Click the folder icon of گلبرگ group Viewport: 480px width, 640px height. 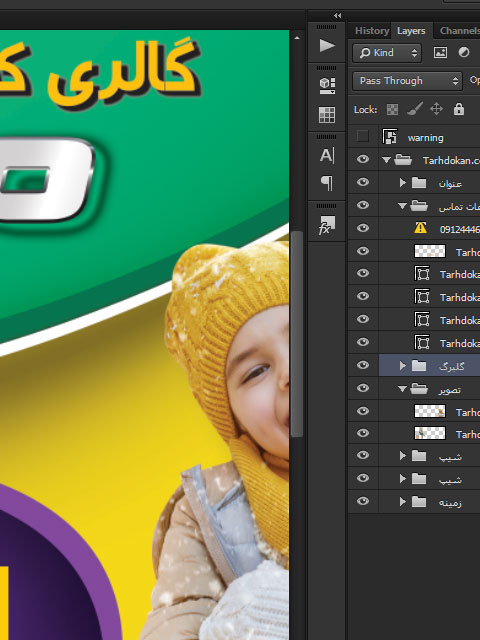(x=419, y=365)
